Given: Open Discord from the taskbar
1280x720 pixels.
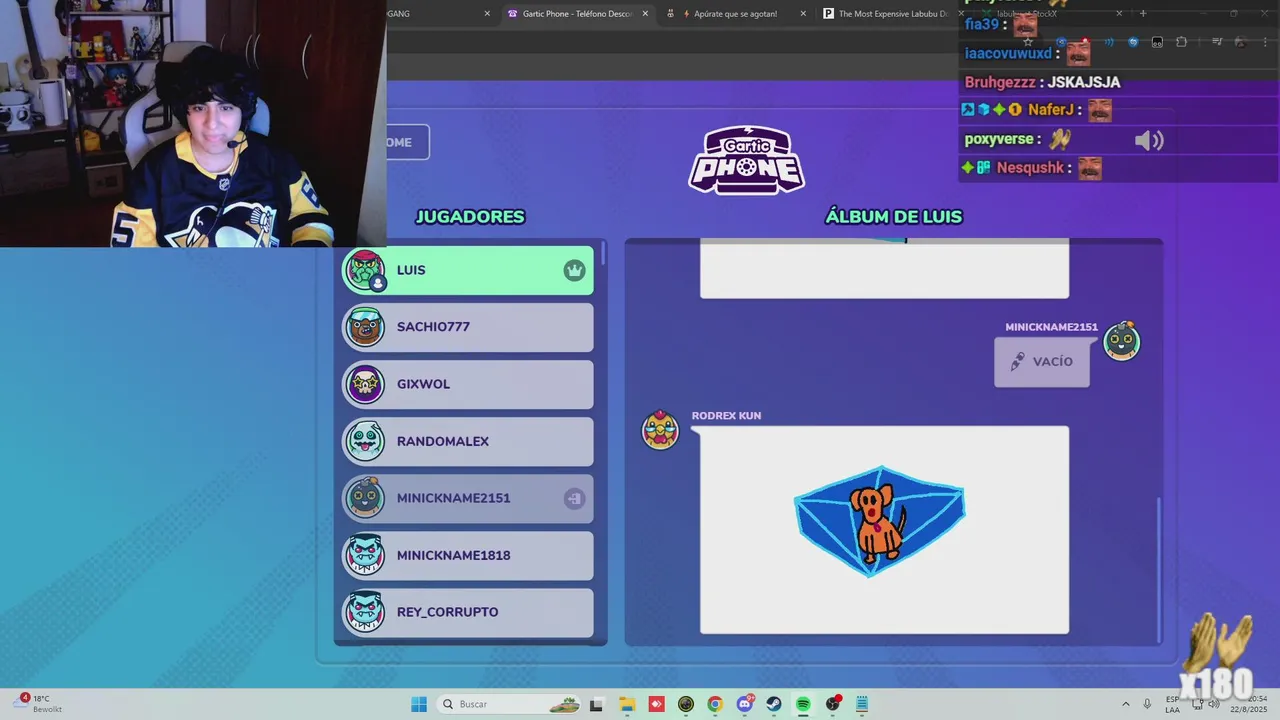Looking at the screenshot, I should (x=745, y=704).
